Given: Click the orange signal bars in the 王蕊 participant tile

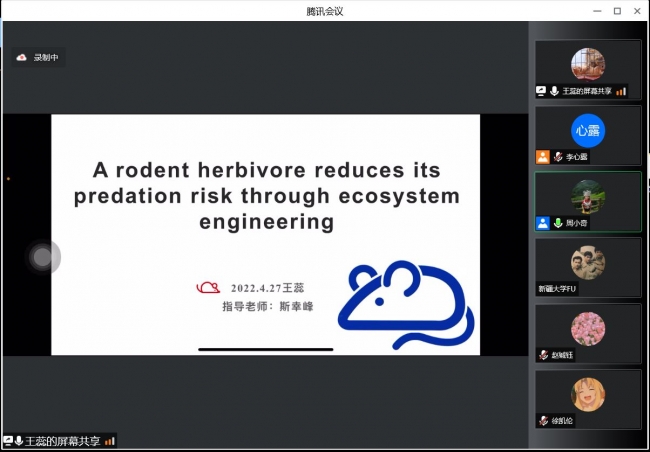Looking at the screenshot, I should click(621, 91).
